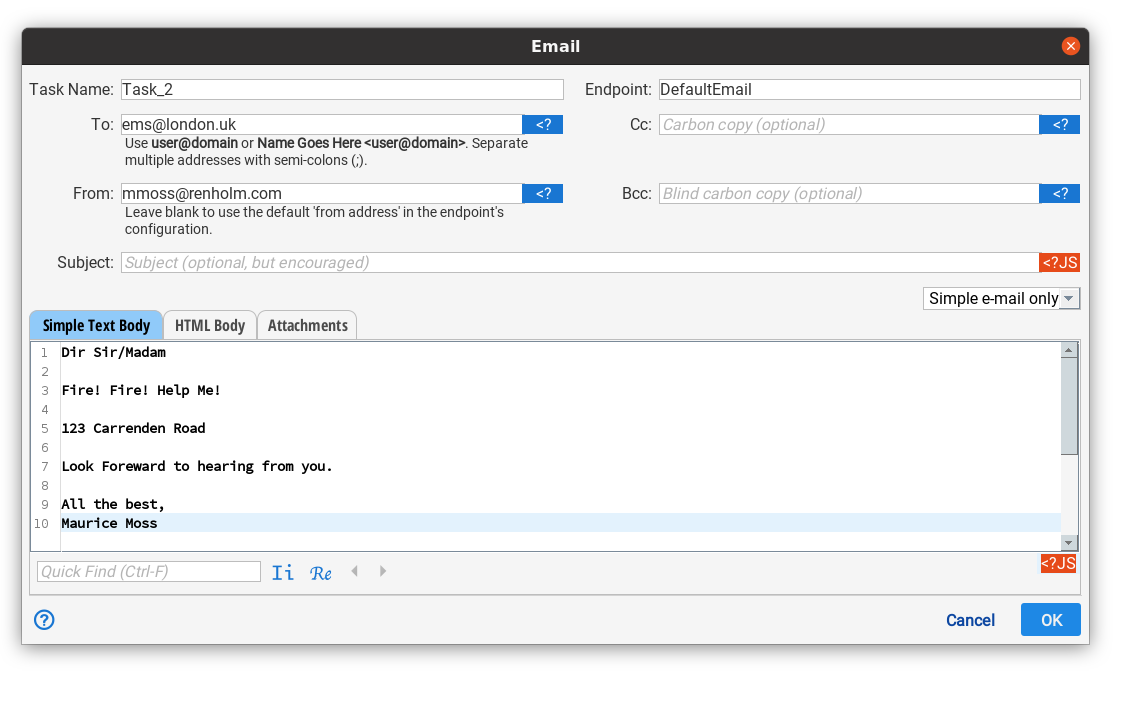Click inside the Quick Find box
The width and height of the screenshot is (1138, 711).
click(147, 571)
